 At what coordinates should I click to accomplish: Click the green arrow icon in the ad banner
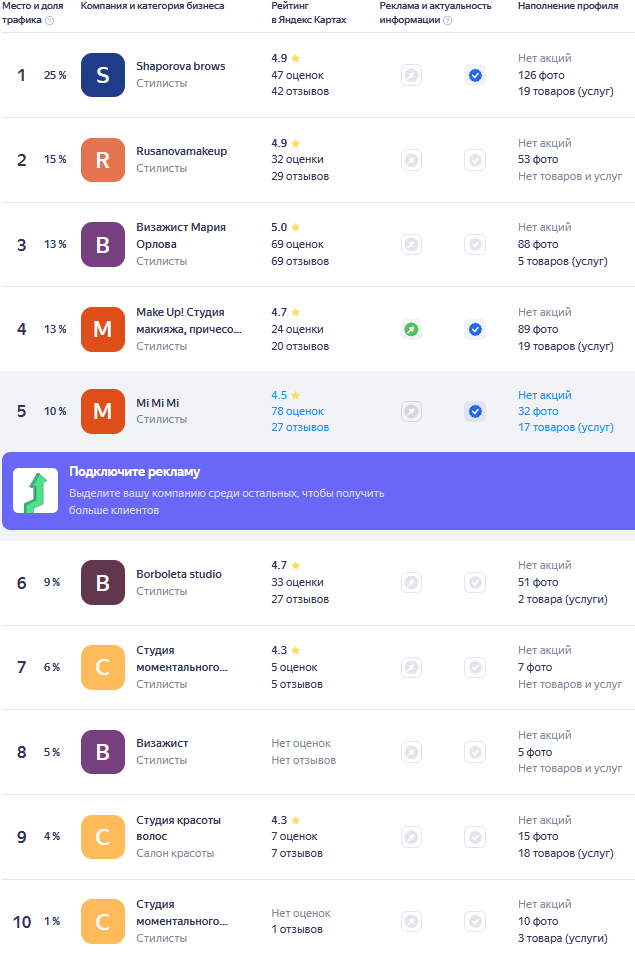tap(36, 491)
